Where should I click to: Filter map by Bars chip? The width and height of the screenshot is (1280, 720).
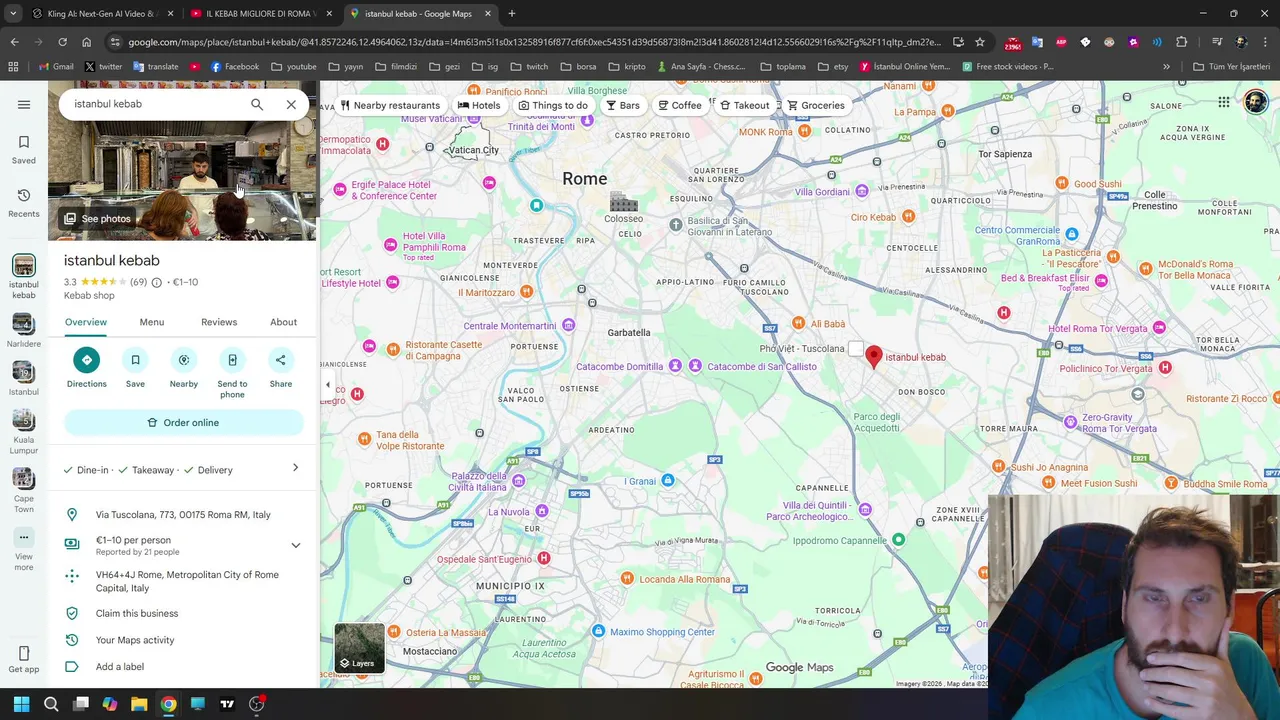tap(623, 105)
